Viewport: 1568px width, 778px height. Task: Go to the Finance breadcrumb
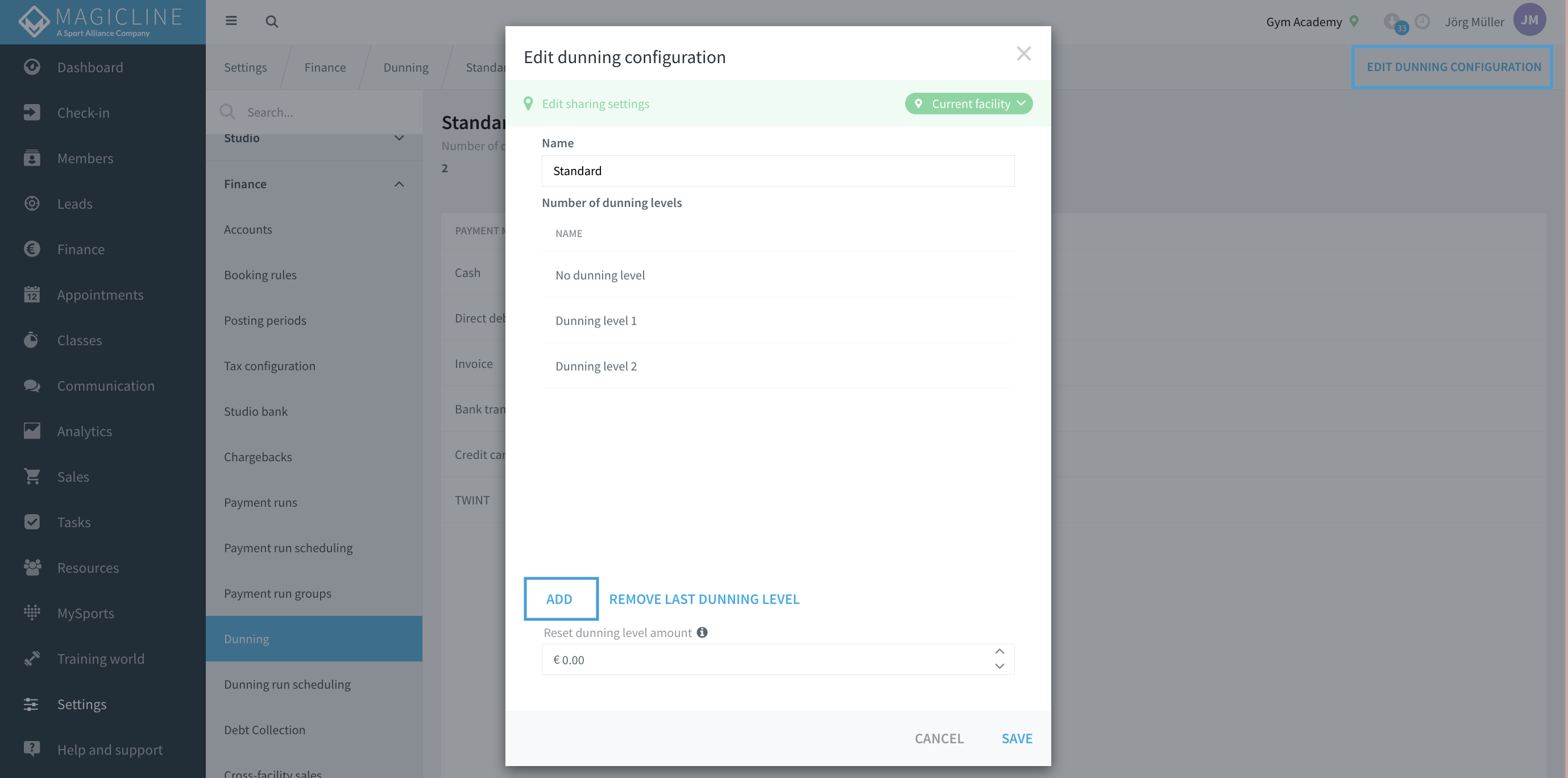pos(325,67)
